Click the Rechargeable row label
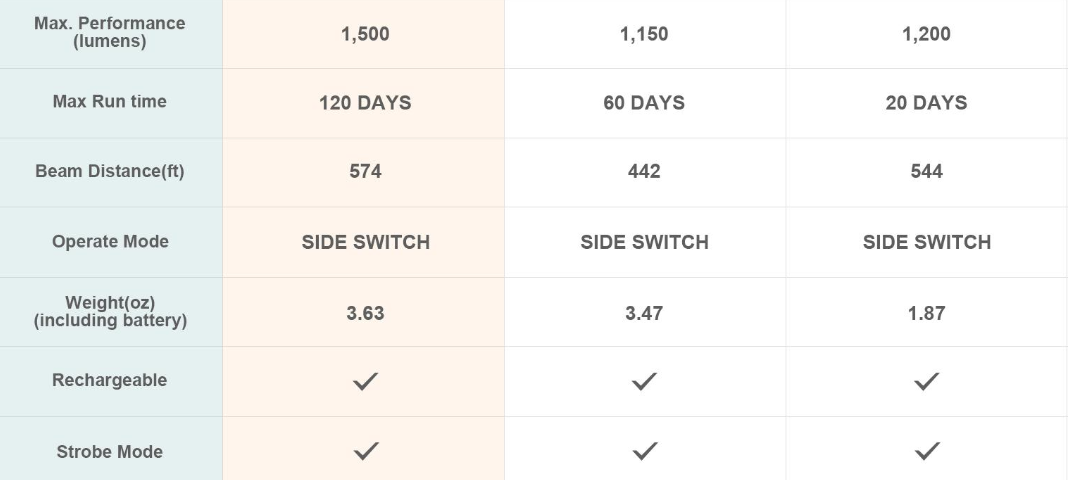1070x480 pixels. point(110,381)
